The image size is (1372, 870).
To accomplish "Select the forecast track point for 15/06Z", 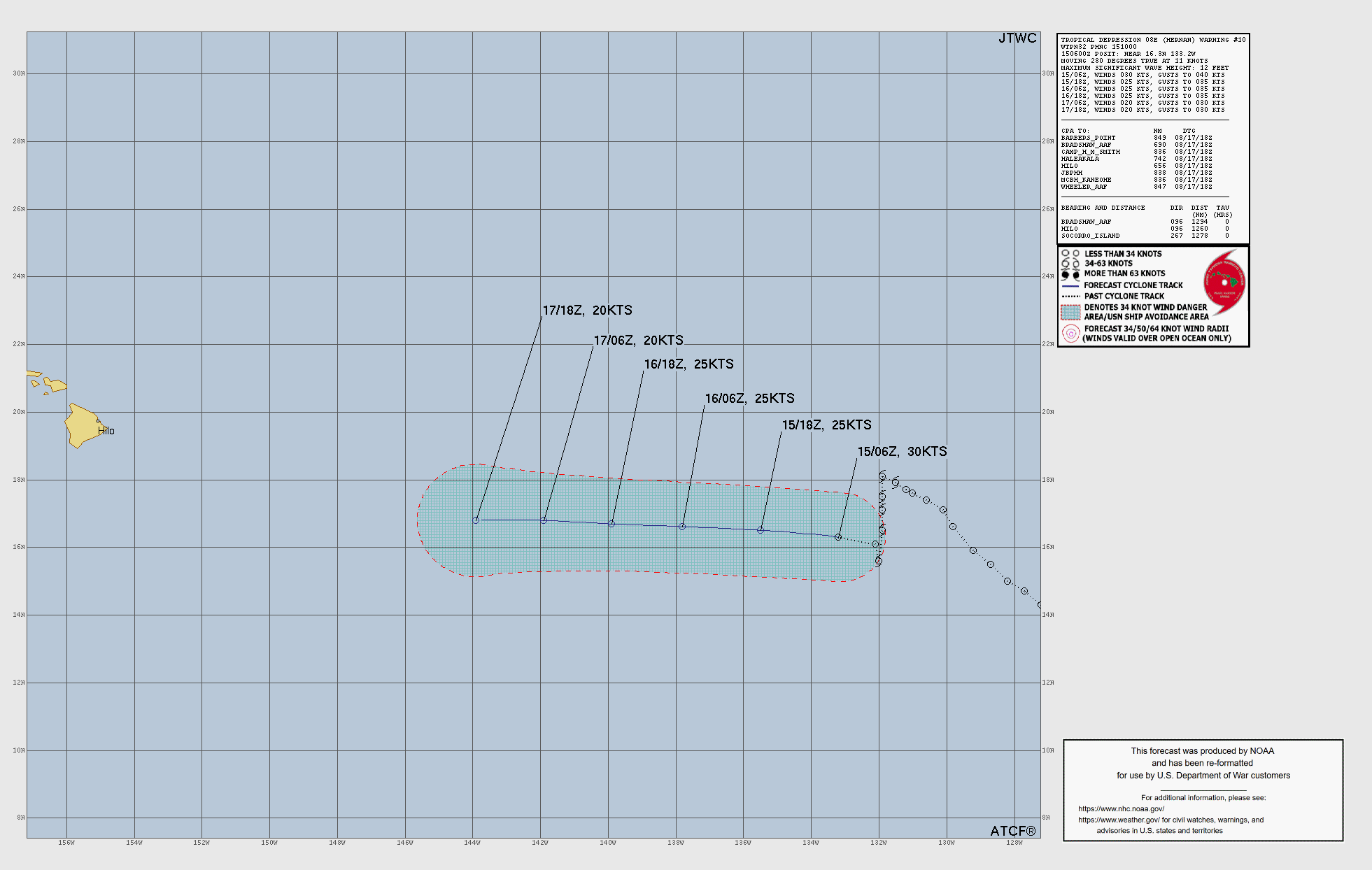I will click(838, 537).
